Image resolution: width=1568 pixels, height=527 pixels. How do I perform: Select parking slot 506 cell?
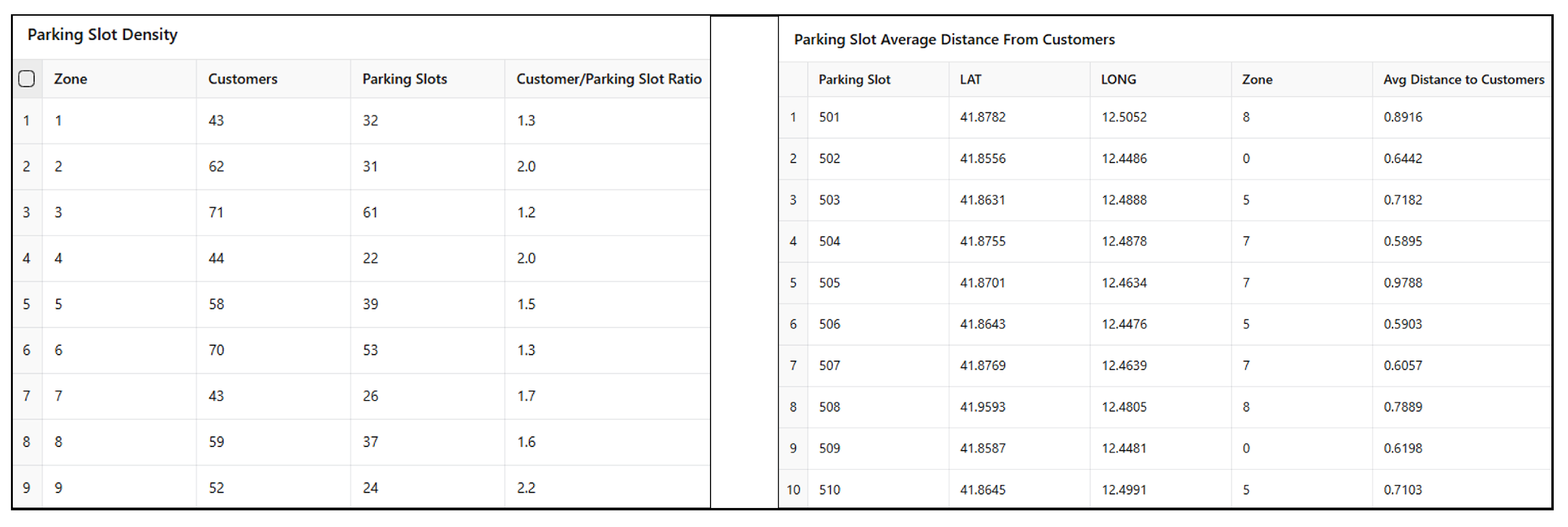point(829,324)
